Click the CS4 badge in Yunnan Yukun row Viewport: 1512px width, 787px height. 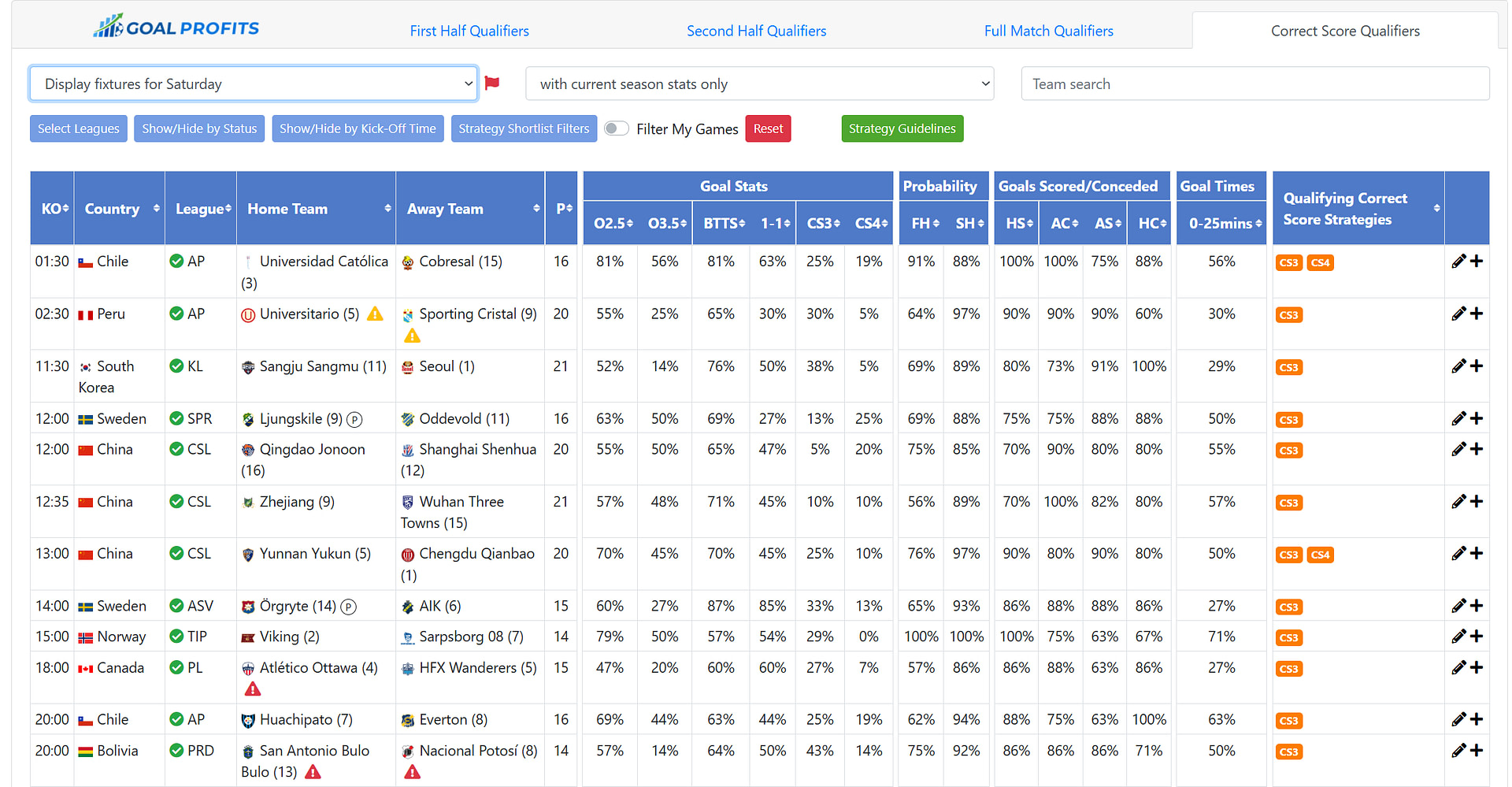[1321, 555]
